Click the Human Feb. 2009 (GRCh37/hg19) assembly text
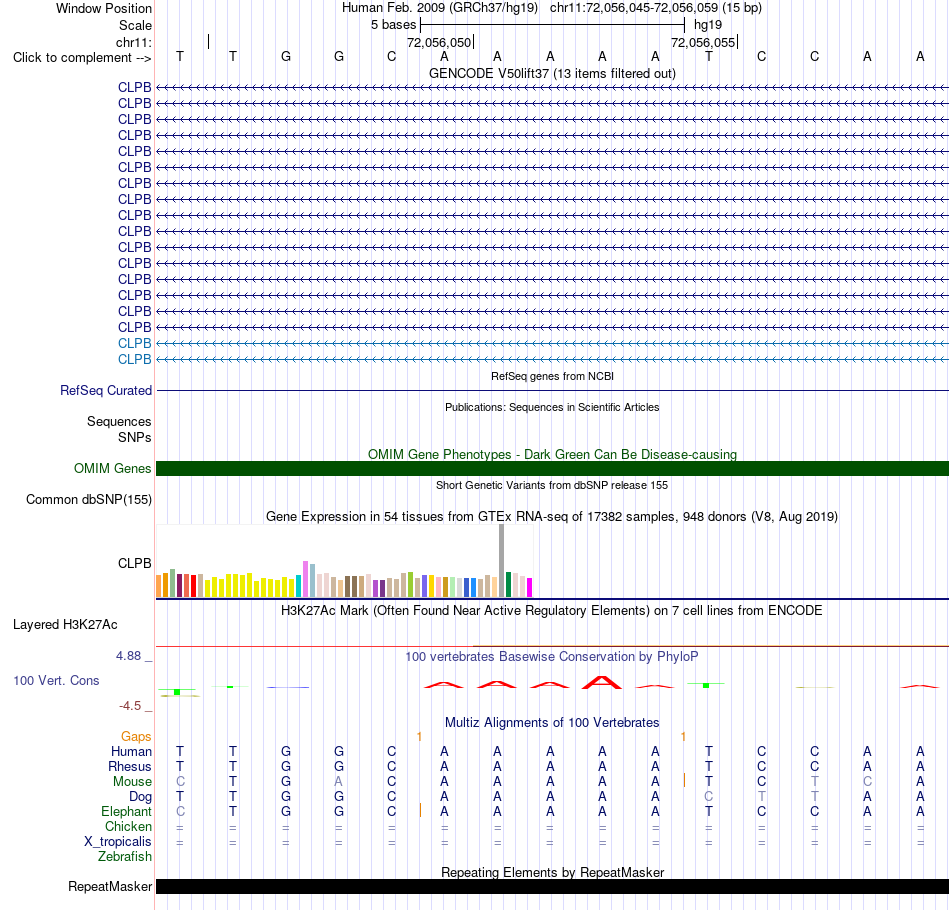 [x=440, y=8]
